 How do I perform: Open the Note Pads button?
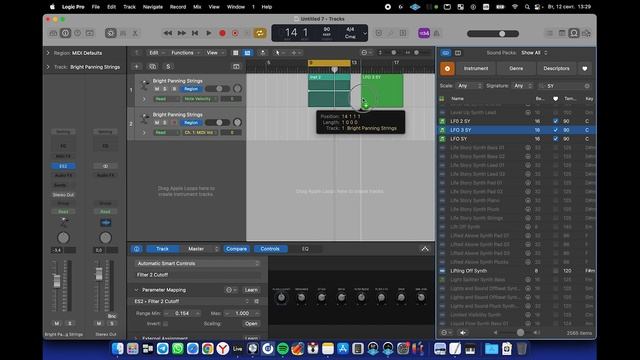tap(562, 33)
